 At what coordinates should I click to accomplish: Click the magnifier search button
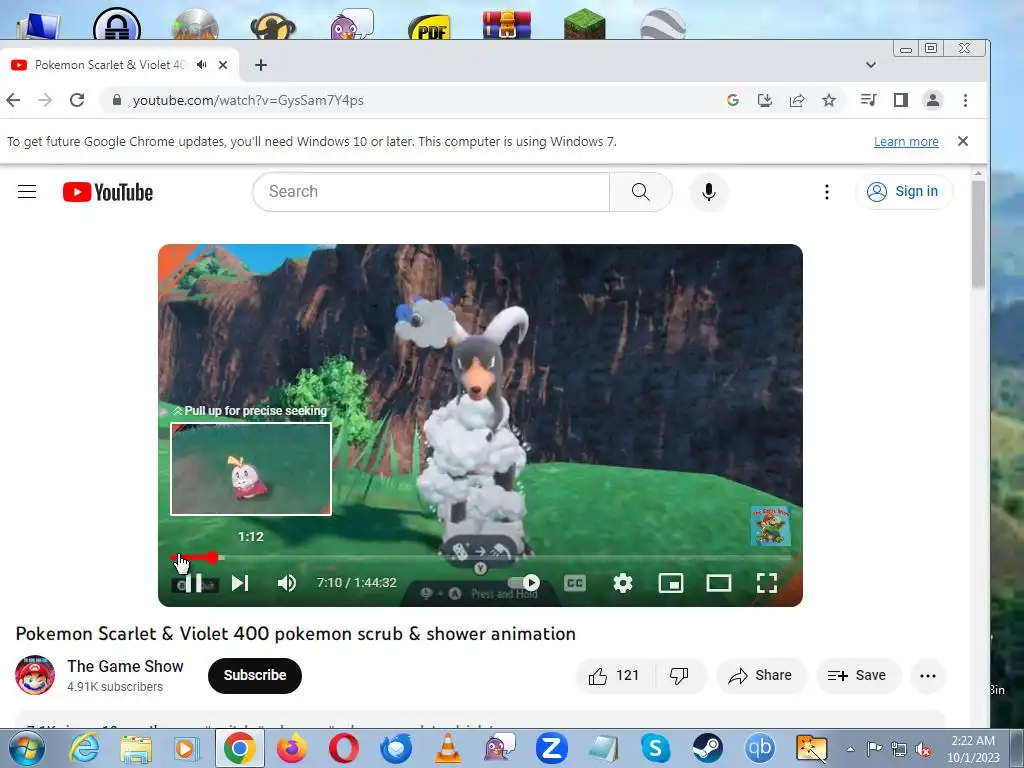point(641,191)
